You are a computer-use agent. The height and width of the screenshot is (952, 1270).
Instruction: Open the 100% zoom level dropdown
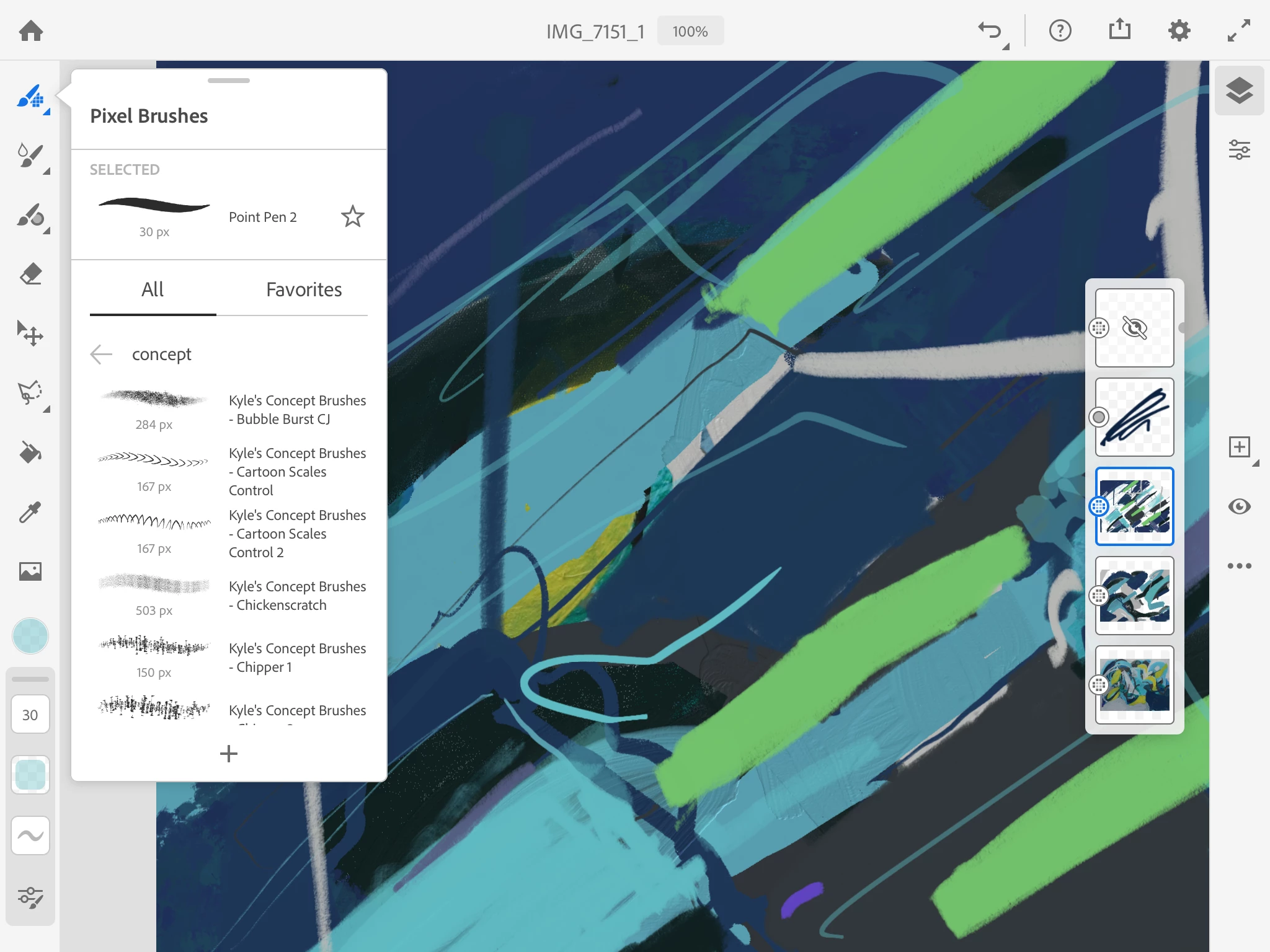[x=690, y=31]
